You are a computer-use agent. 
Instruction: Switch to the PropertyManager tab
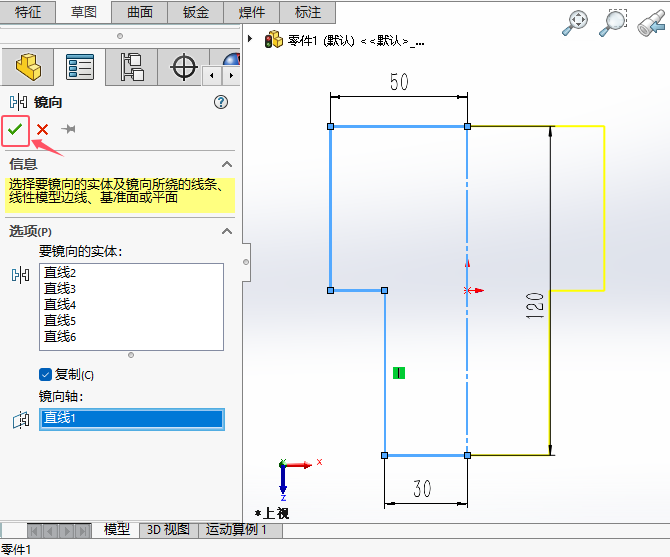pos(80,67)
